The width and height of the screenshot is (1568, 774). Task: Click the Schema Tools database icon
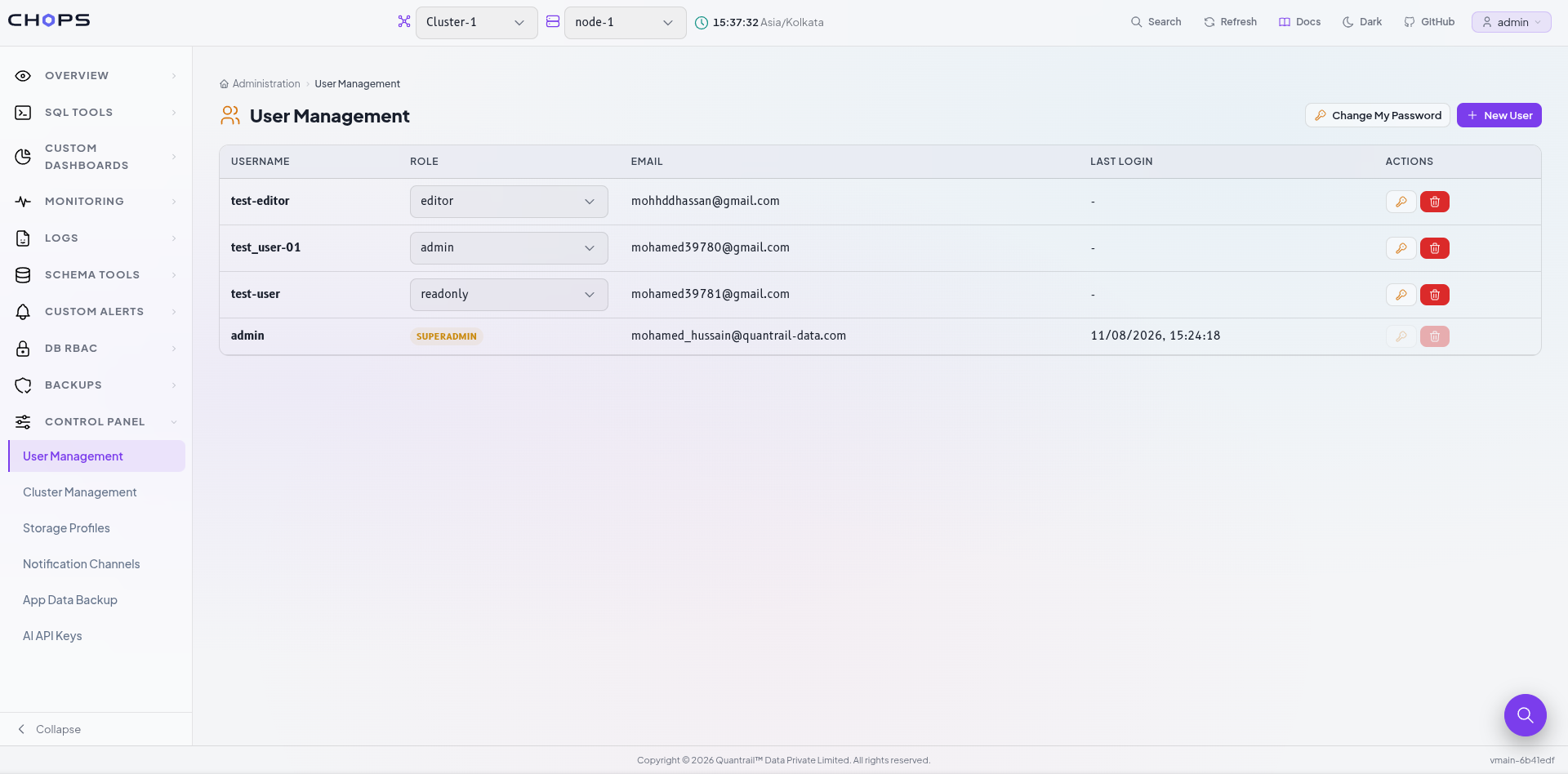pyautogui.click(x=23, y=275)
